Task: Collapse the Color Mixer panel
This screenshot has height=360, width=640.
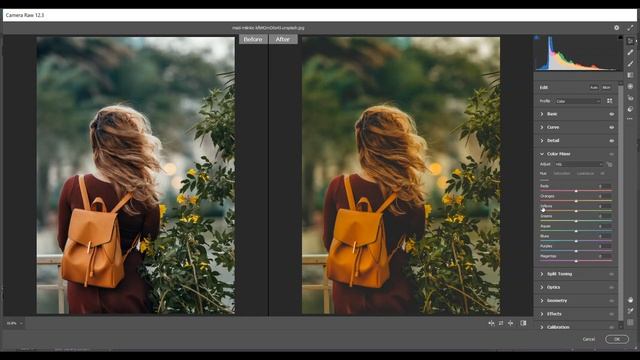Action: coord(542,154)
